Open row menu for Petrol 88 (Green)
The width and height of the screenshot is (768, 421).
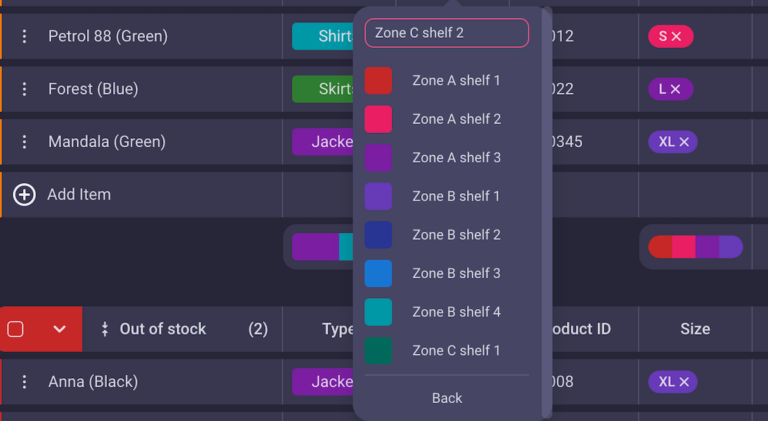click(x=24, y=36)
